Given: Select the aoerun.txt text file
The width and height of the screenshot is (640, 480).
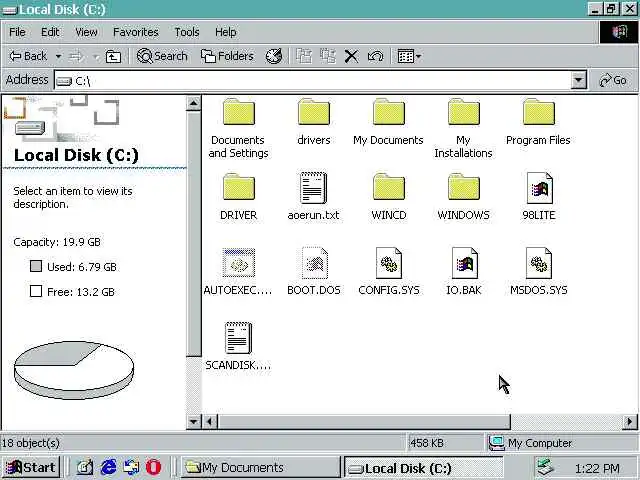Looking at the screenshot, I should [x=313, y=197].
